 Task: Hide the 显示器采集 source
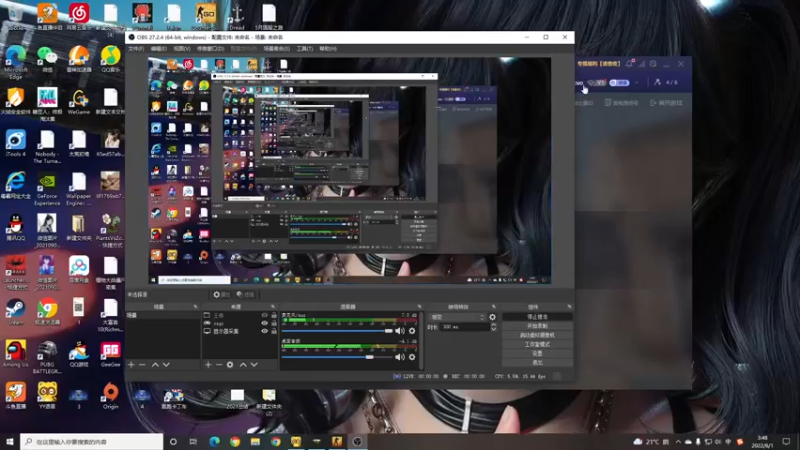tap(264, 331)
